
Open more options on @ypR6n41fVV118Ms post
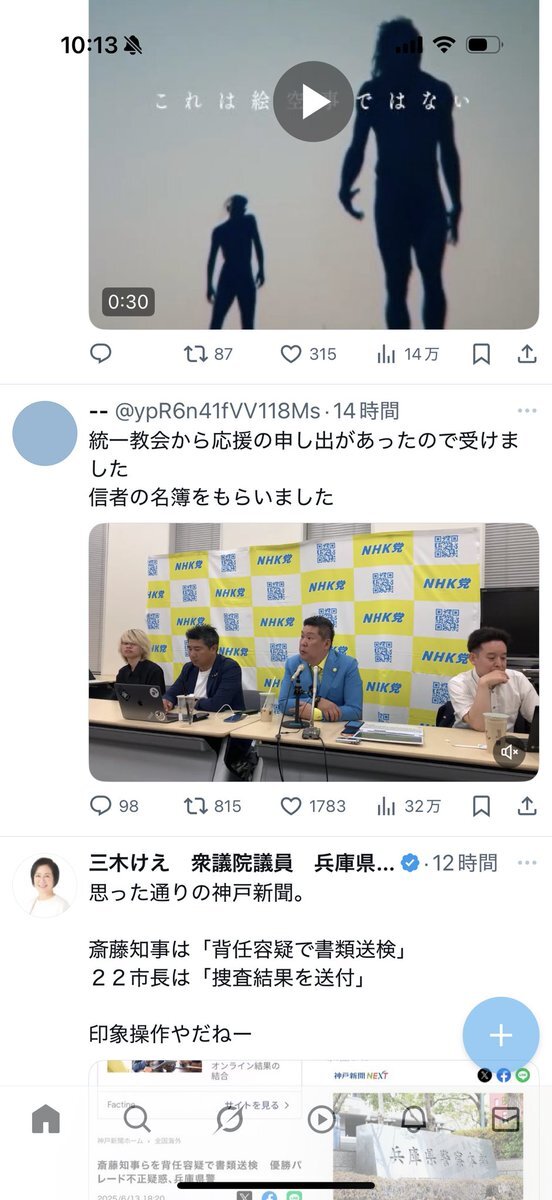click(x=527, y=411)
